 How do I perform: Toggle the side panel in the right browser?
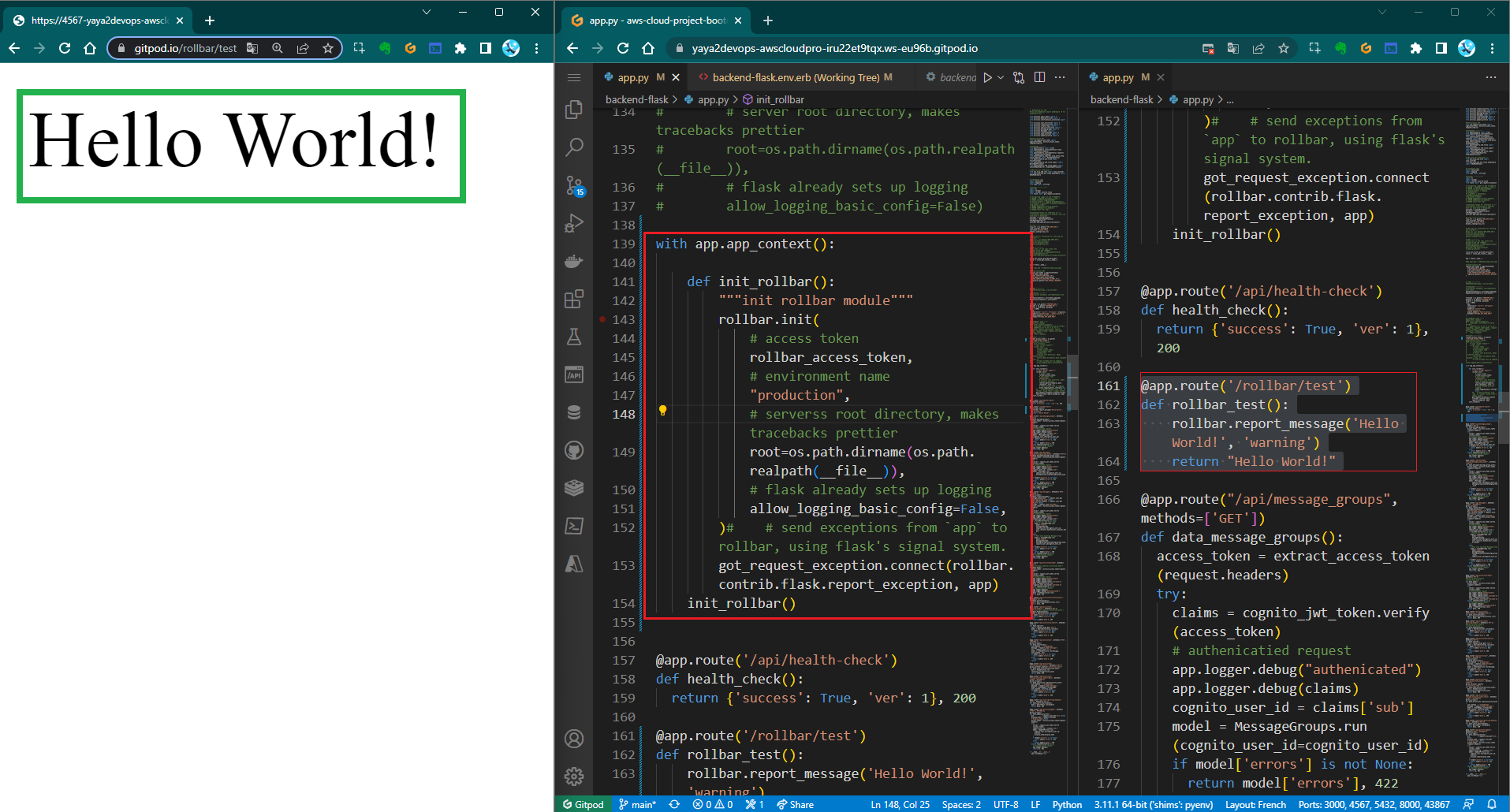[1441, 48]
